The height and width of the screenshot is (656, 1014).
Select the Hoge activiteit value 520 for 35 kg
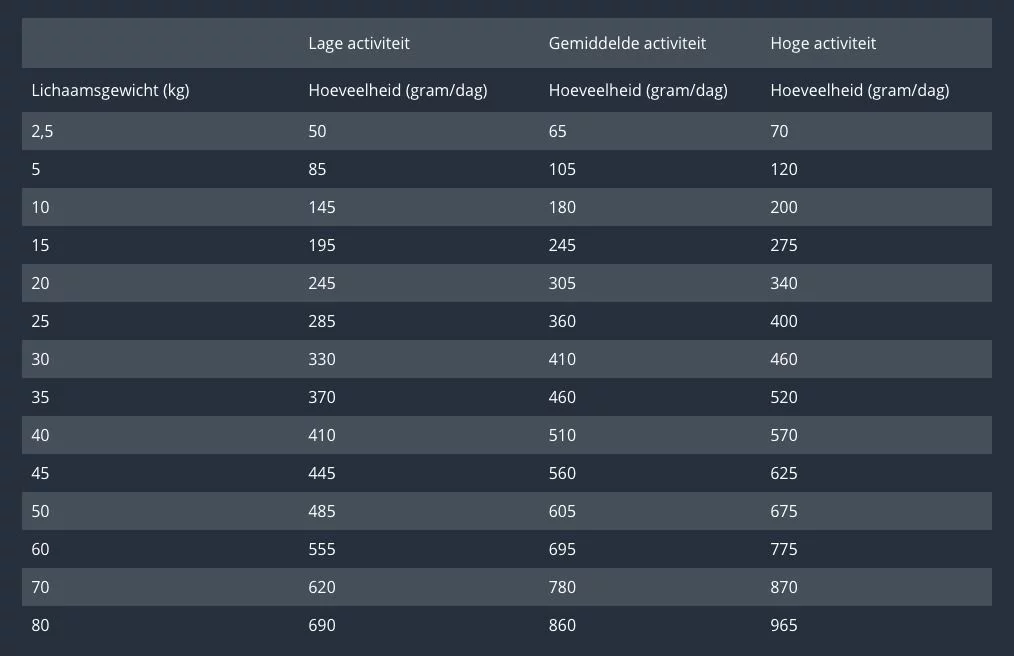(x=784, y=397)
